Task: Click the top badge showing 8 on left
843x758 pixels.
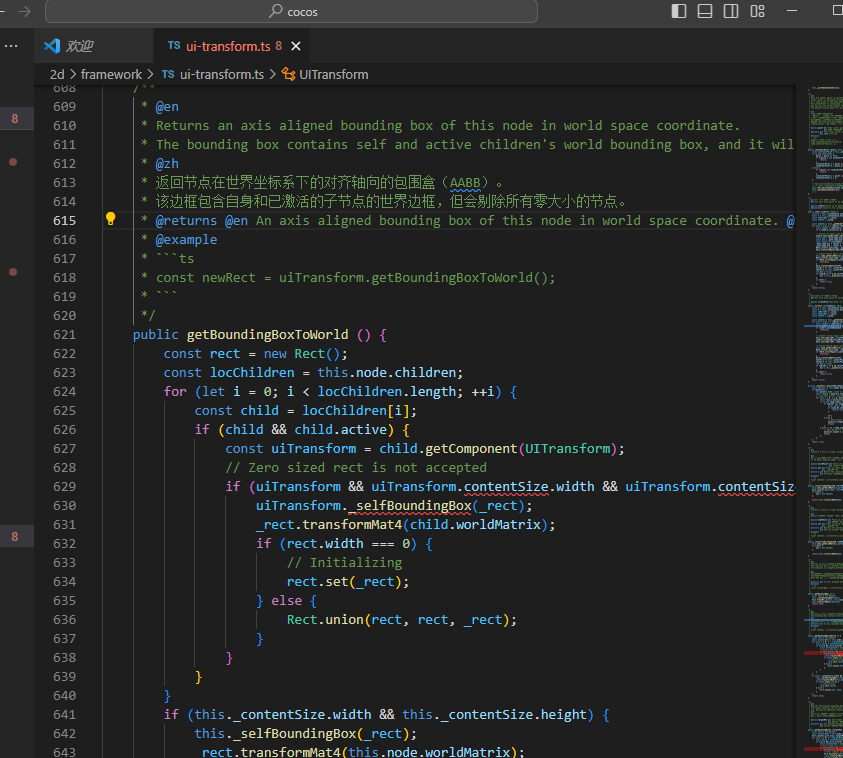Action: 14,119
